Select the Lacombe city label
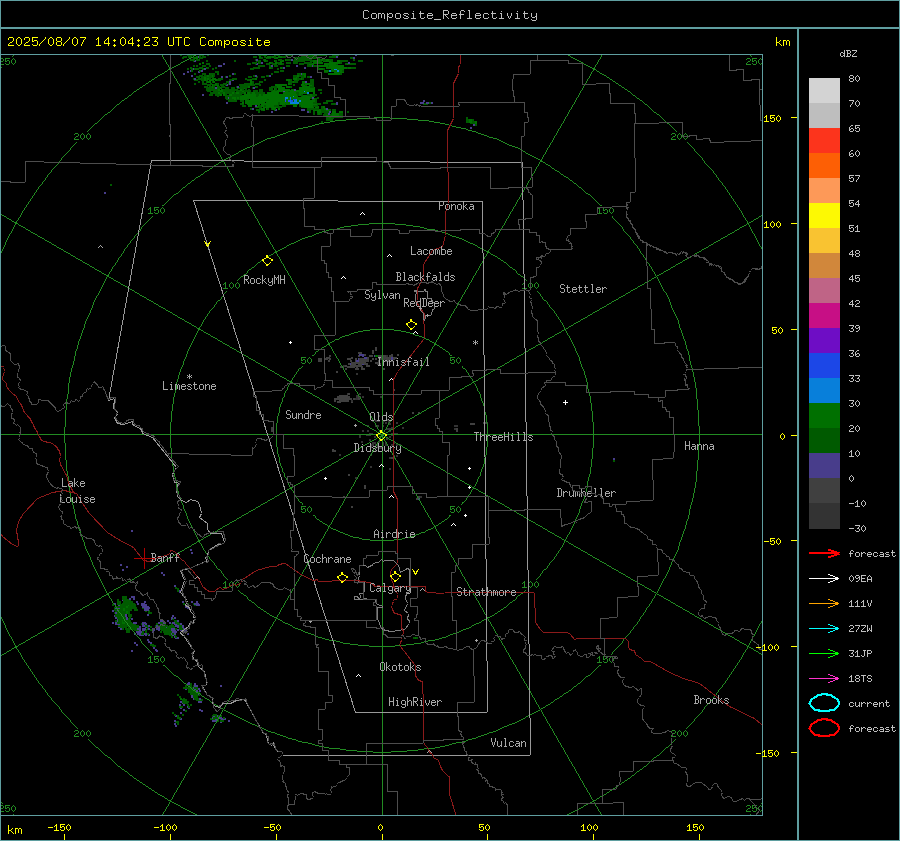Viewport: 900px width, 841px height. tap(431, 251)
